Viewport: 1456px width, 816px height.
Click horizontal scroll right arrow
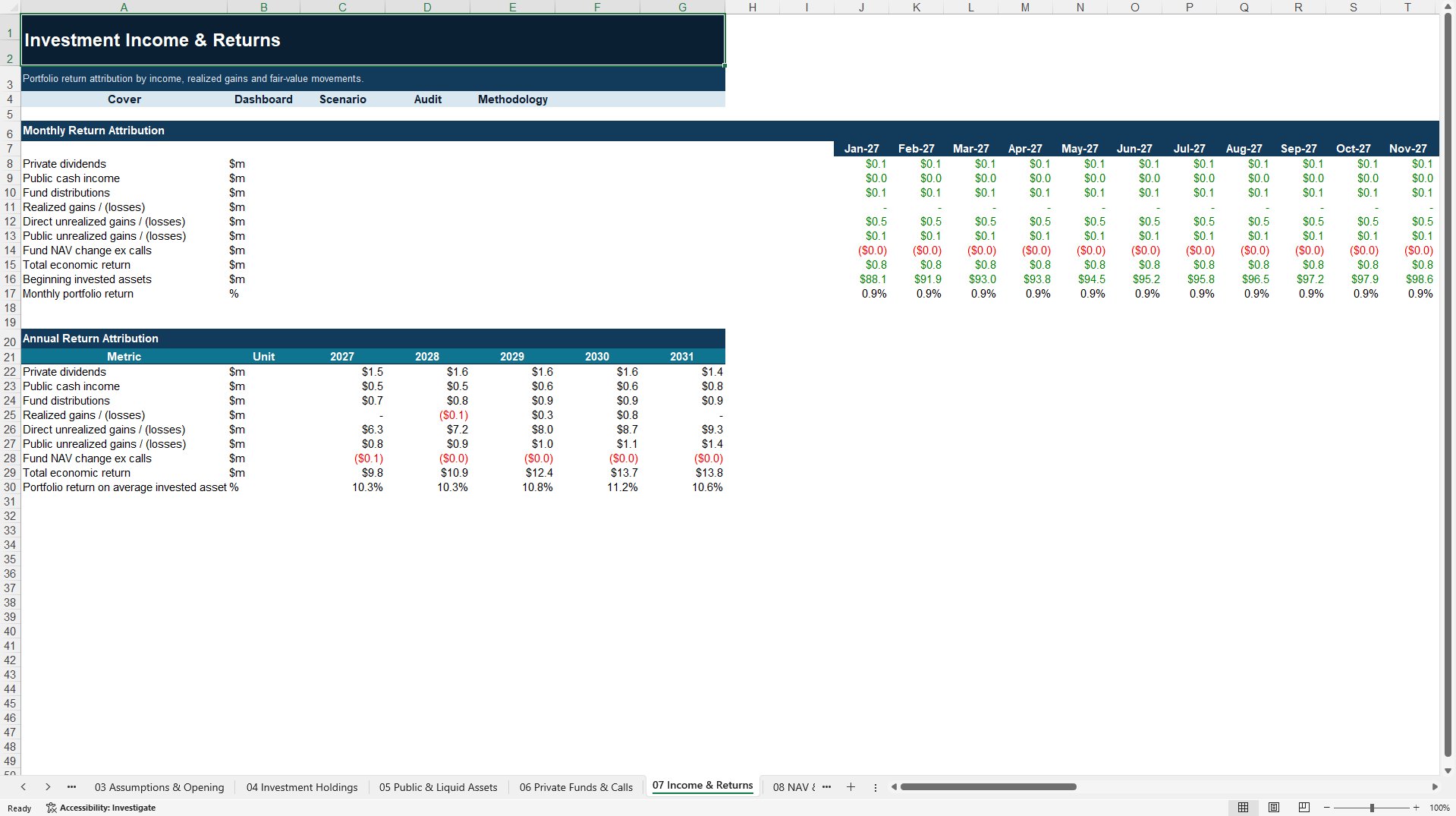tap(1435, 787)
